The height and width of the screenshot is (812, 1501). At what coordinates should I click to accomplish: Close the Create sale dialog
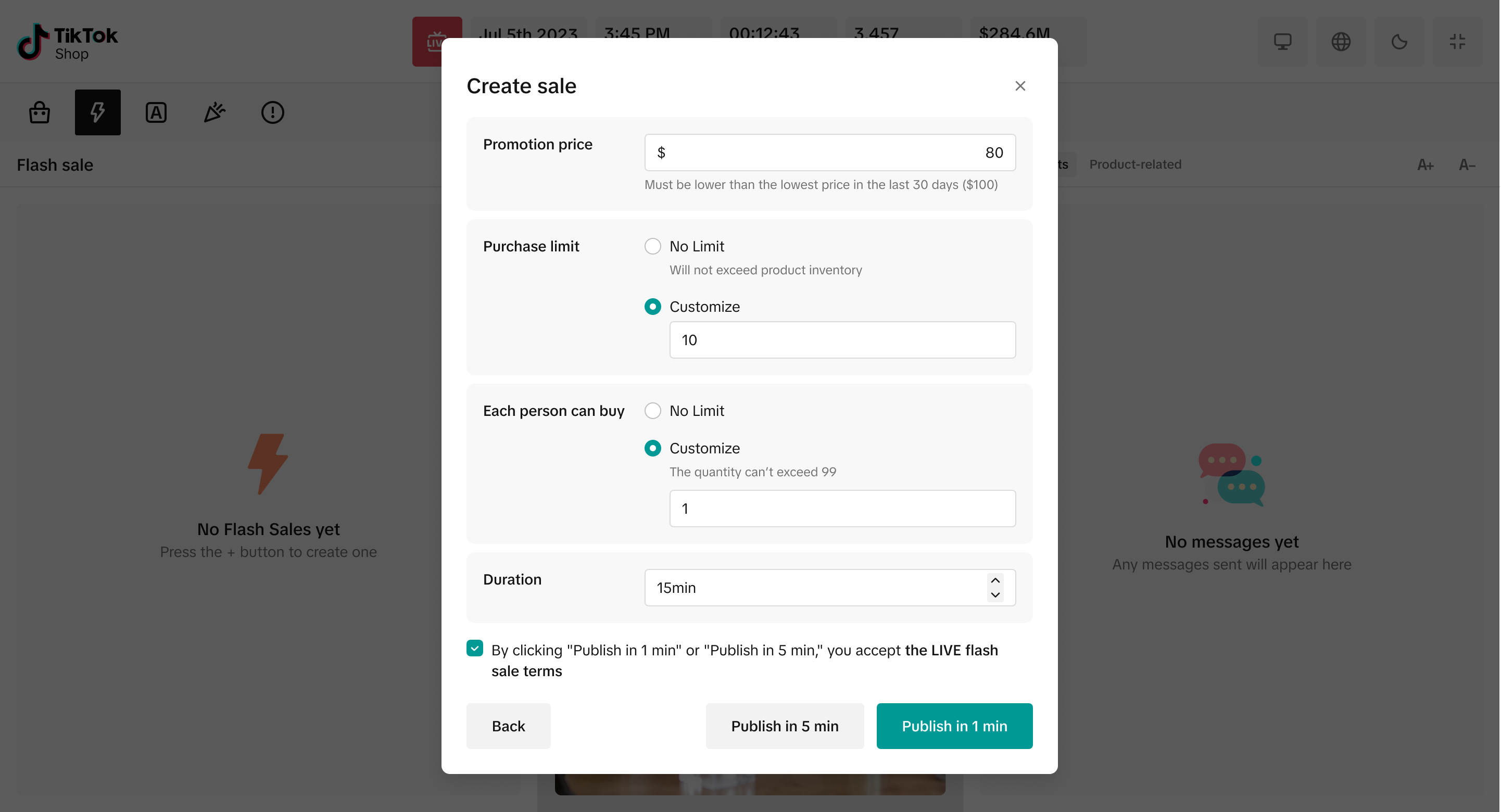(1020, 86)
